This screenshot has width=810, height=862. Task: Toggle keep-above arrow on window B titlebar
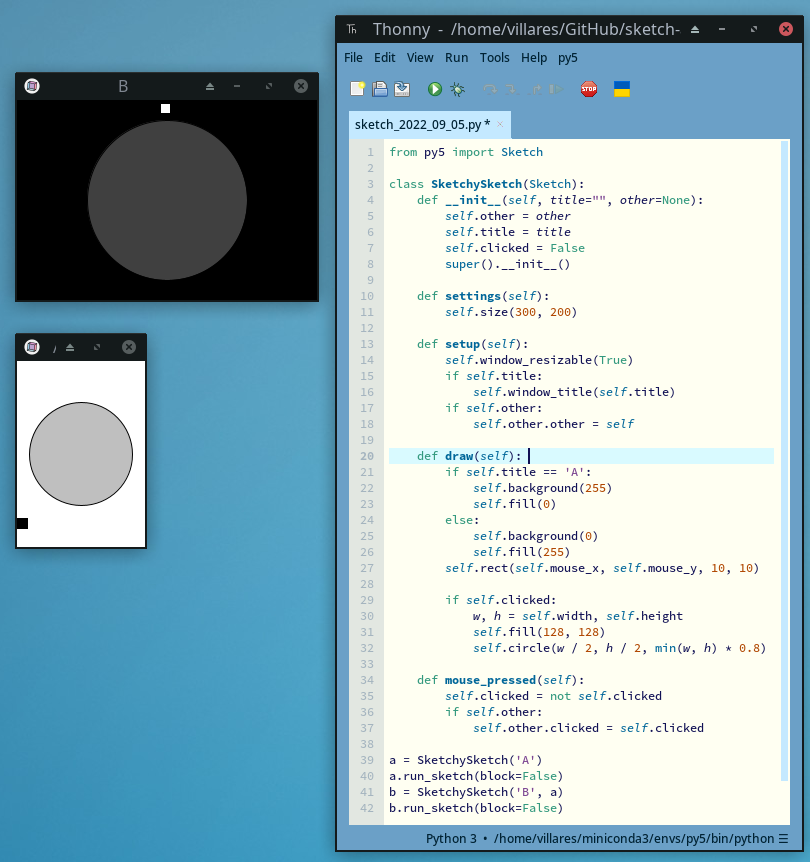point(210,87)
